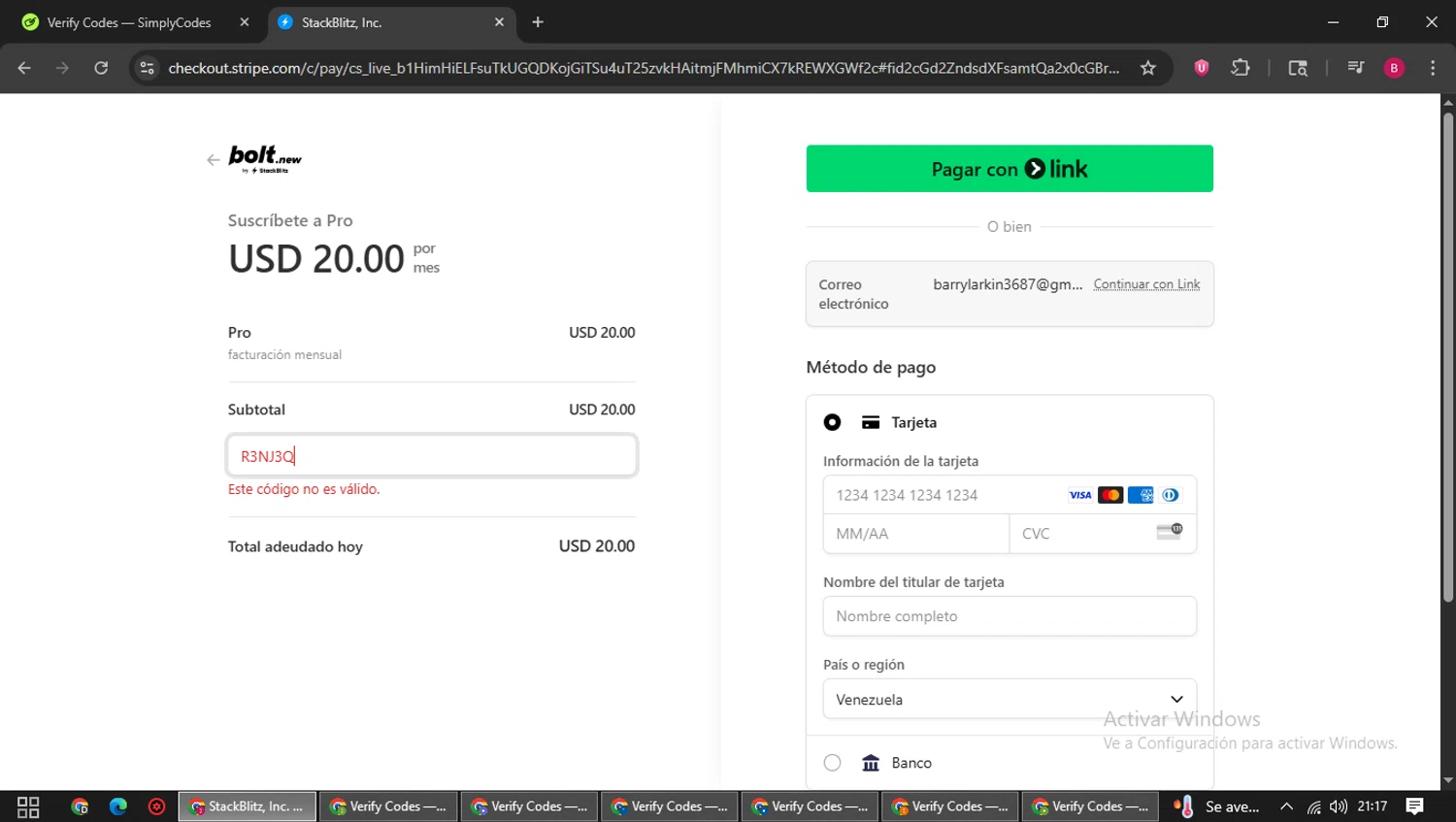Open the media control toolbar icon
The height and width of the screenshot is (822, 1456).
pos(1356,68)
